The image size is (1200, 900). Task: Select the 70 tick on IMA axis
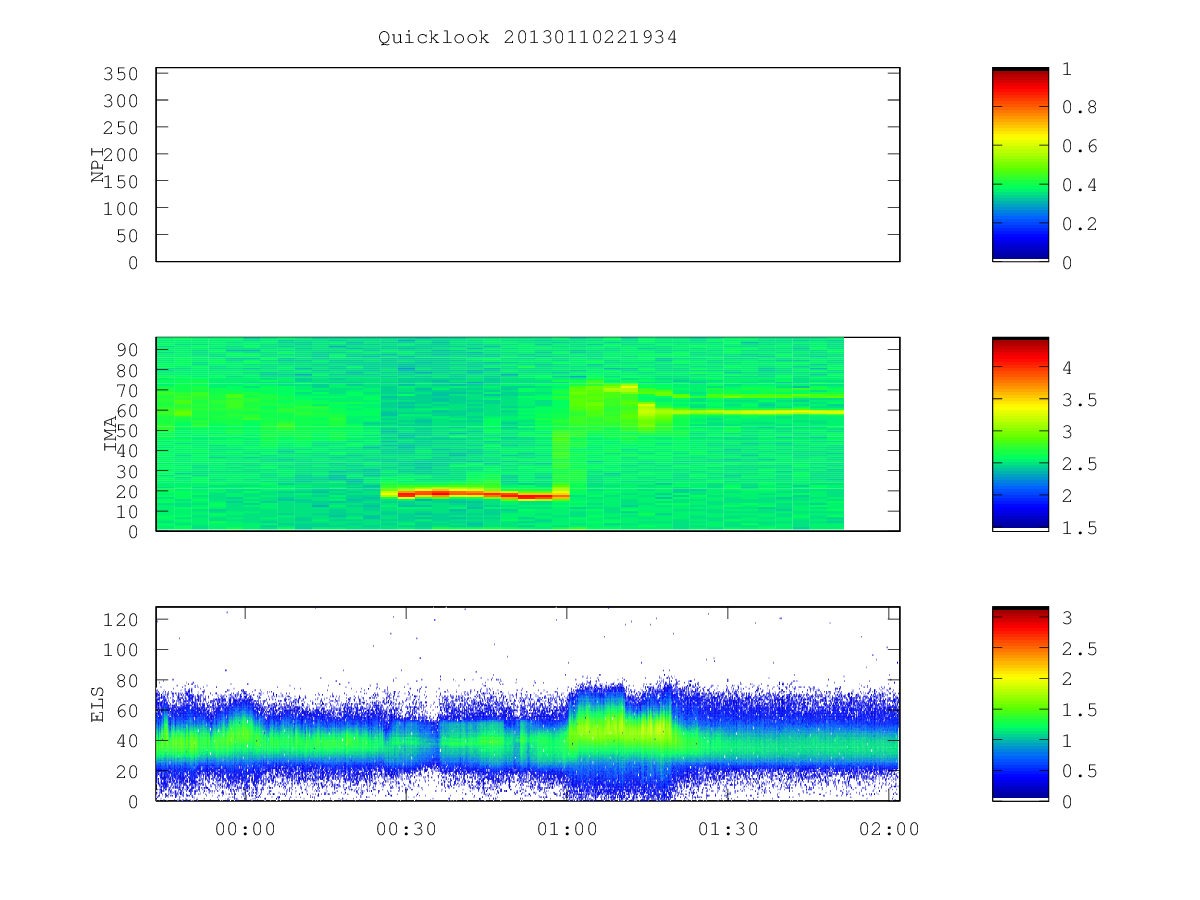pyautogui.click(x=126, y=390)
